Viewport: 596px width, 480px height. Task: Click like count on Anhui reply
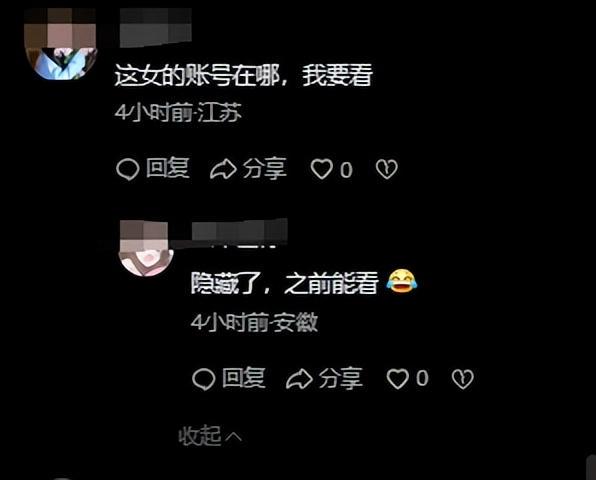tap(422, 378)
